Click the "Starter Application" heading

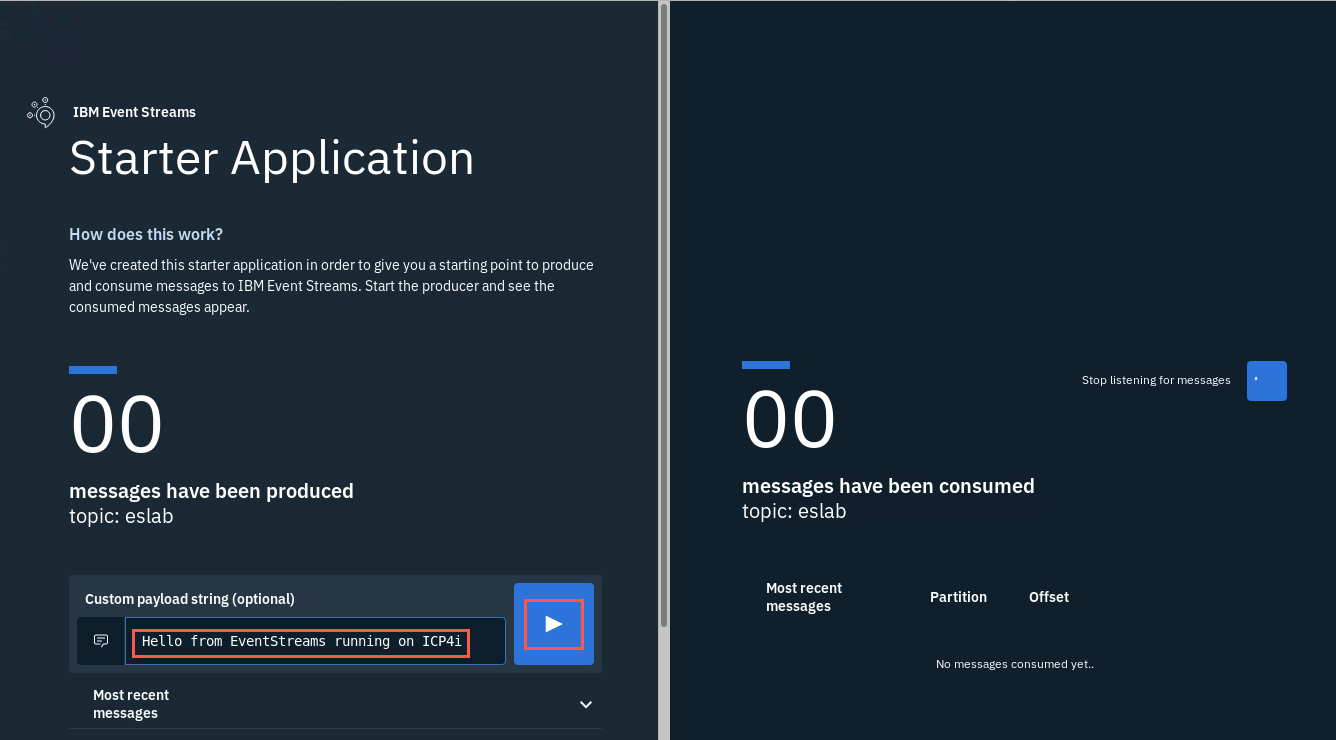[x=272, y=158]
